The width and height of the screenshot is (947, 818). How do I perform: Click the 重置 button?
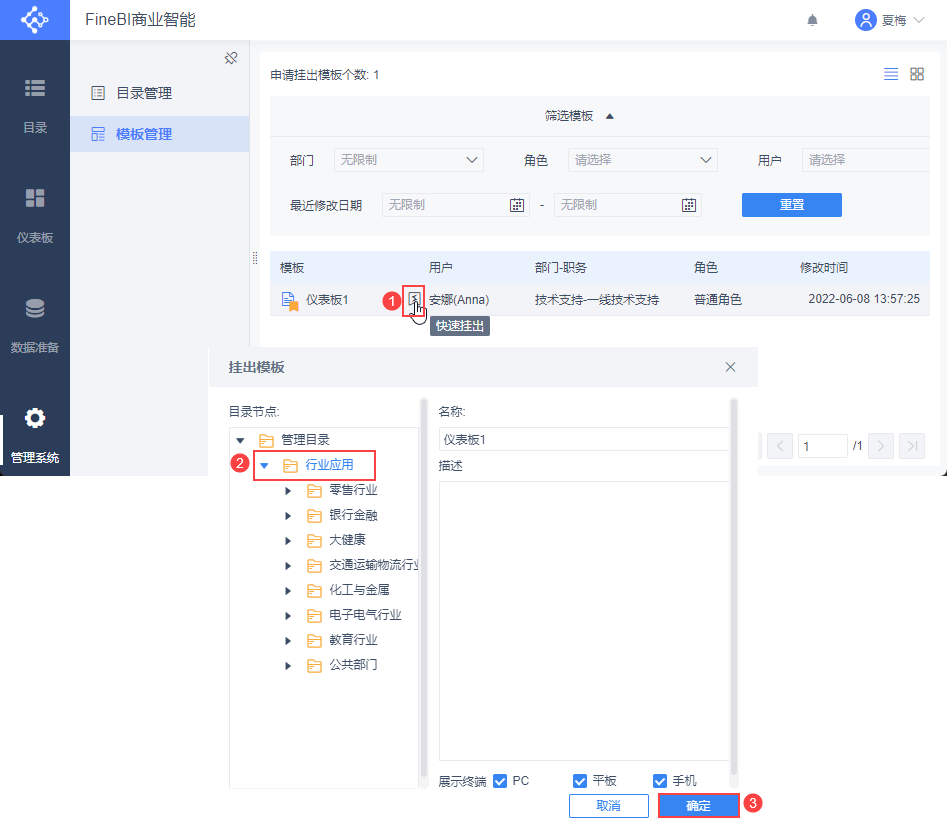[791, 205]
